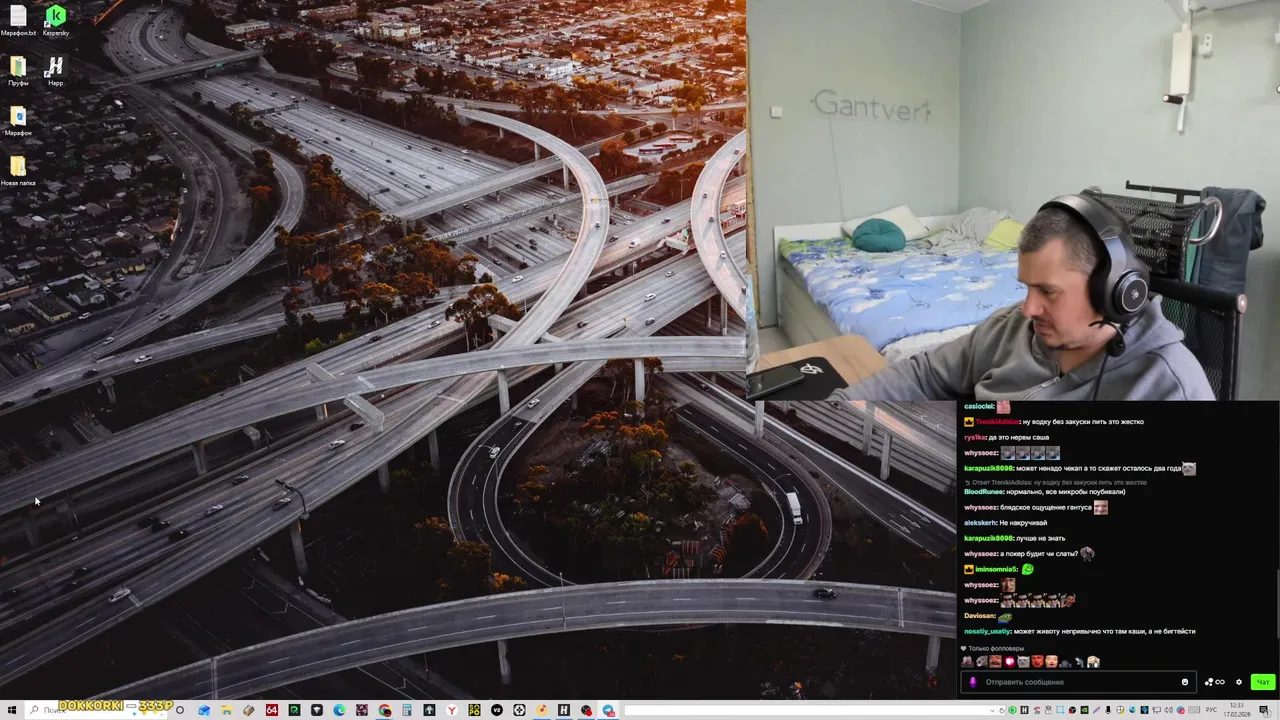This screenshot has height=720, width=1280.
Task: Click username iminsomnia5 in chat
Action: 996,569
